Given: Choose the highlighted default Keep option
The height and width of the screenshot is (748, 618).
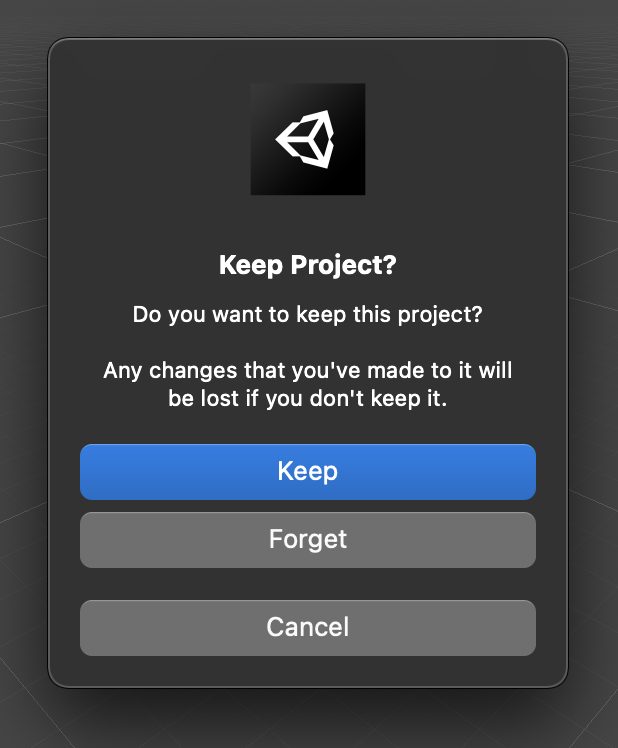Looking at the screenshot, I should pyautogui.click(x=308, y=471).
